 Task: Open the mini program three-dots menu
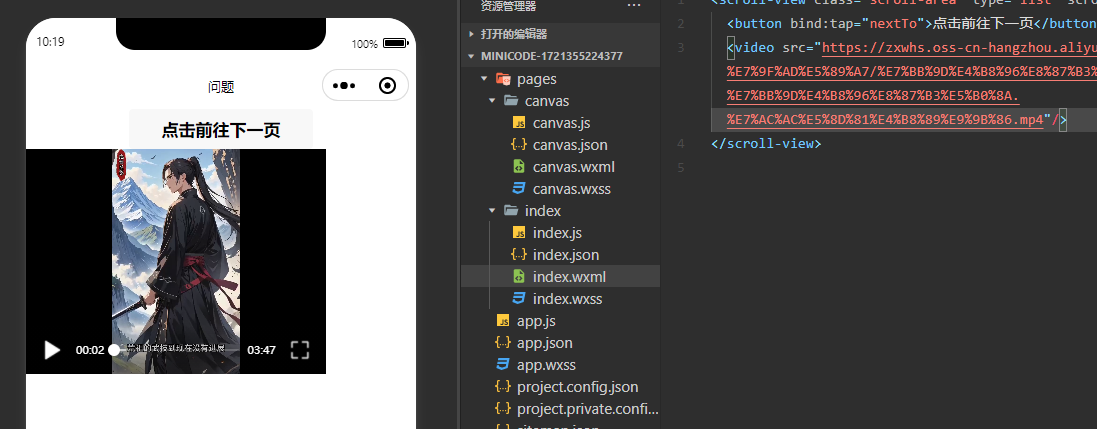pyautogui.click(x=344, y=86)
